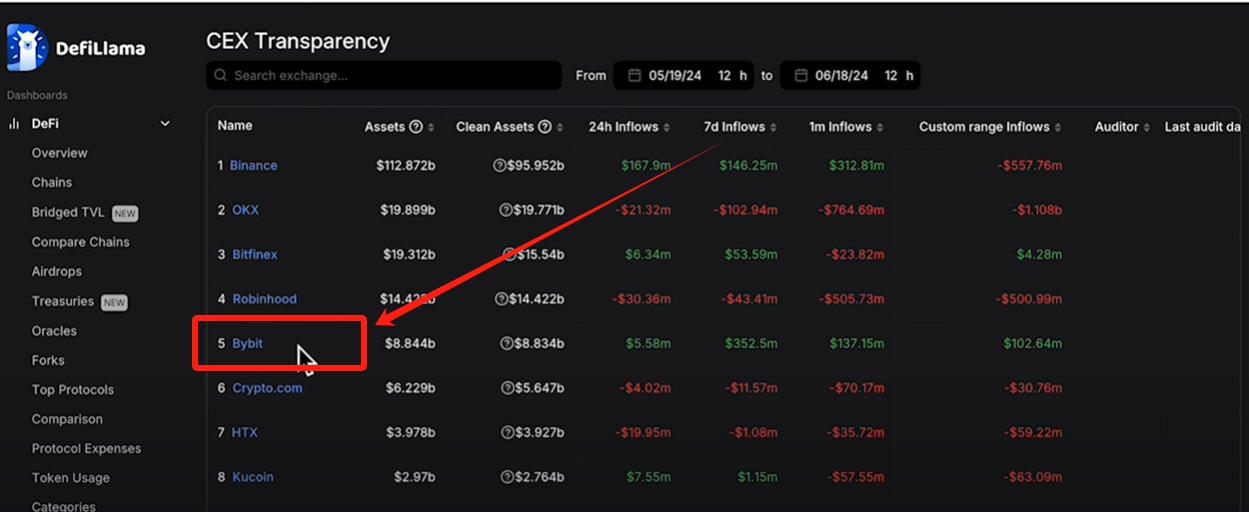Open the Overview page in sidebar
The width and height of the screenshot is (1249, 512).
[x=59, y=153]
